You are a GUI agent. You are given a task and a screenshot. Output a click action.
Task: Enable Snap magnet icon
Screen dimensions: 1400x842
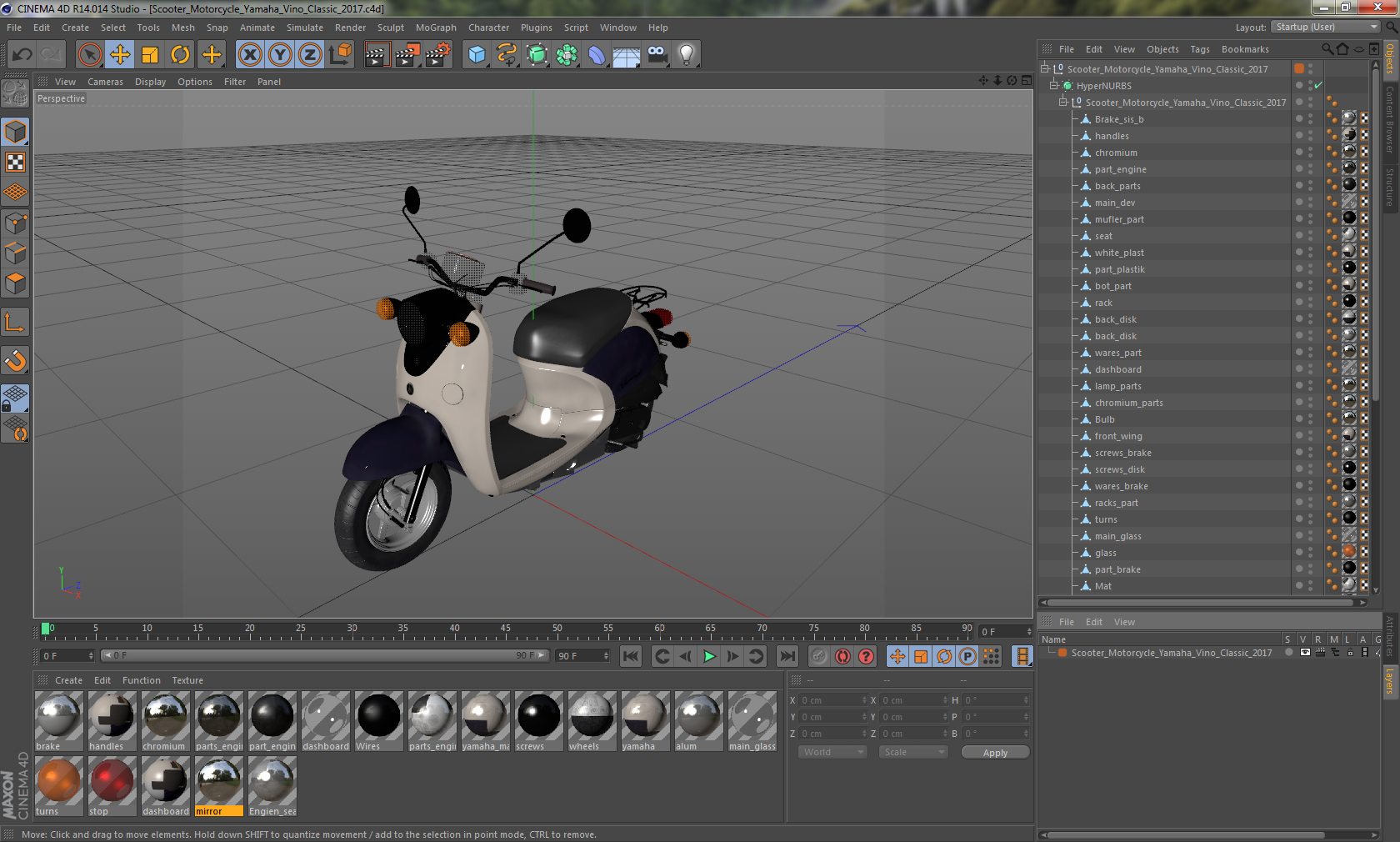(x=16, y=360)
